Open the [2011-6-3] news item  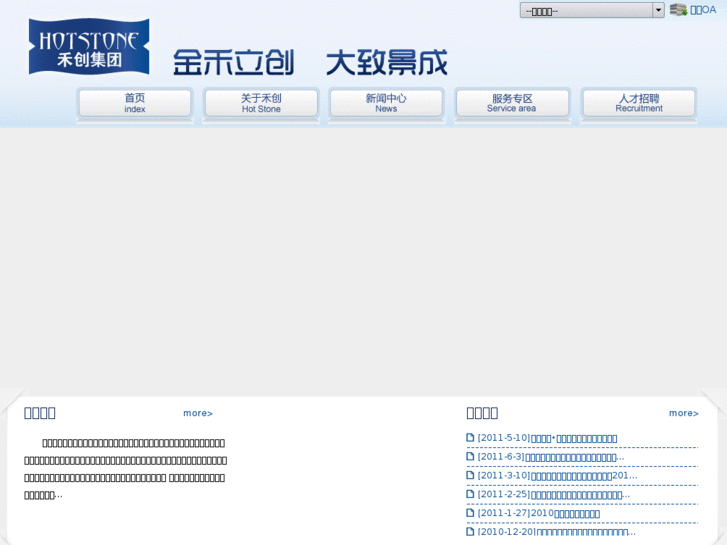551,457
